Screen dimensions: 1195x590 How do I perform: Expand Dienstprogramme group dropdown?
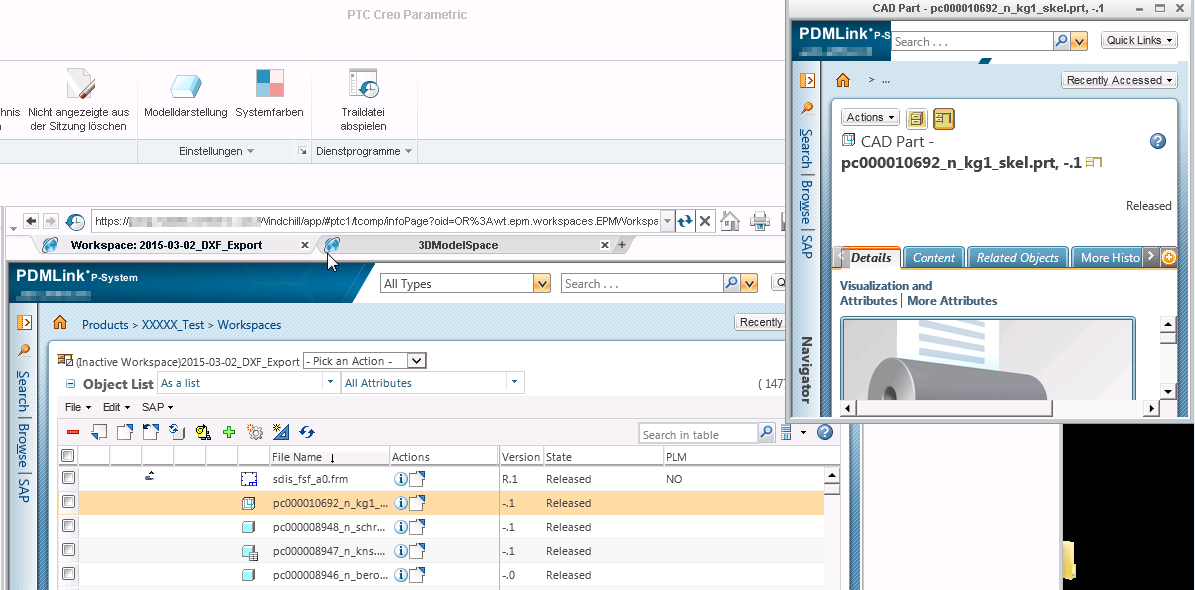[364, 151]
